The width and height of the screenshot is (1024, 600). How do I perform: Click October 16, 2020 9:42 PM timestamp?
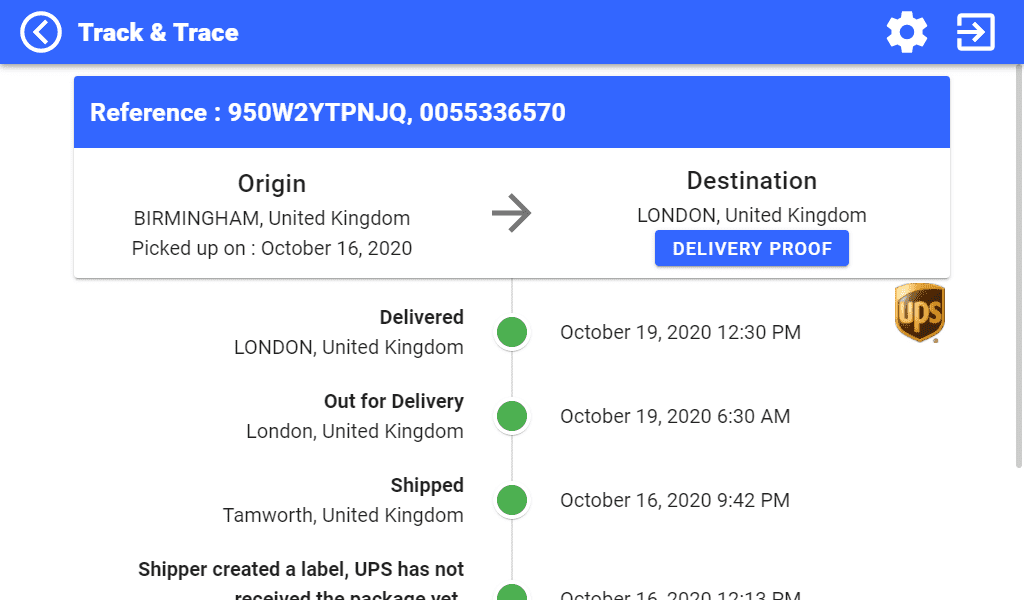pyautogui.click(x=675, y=500)
